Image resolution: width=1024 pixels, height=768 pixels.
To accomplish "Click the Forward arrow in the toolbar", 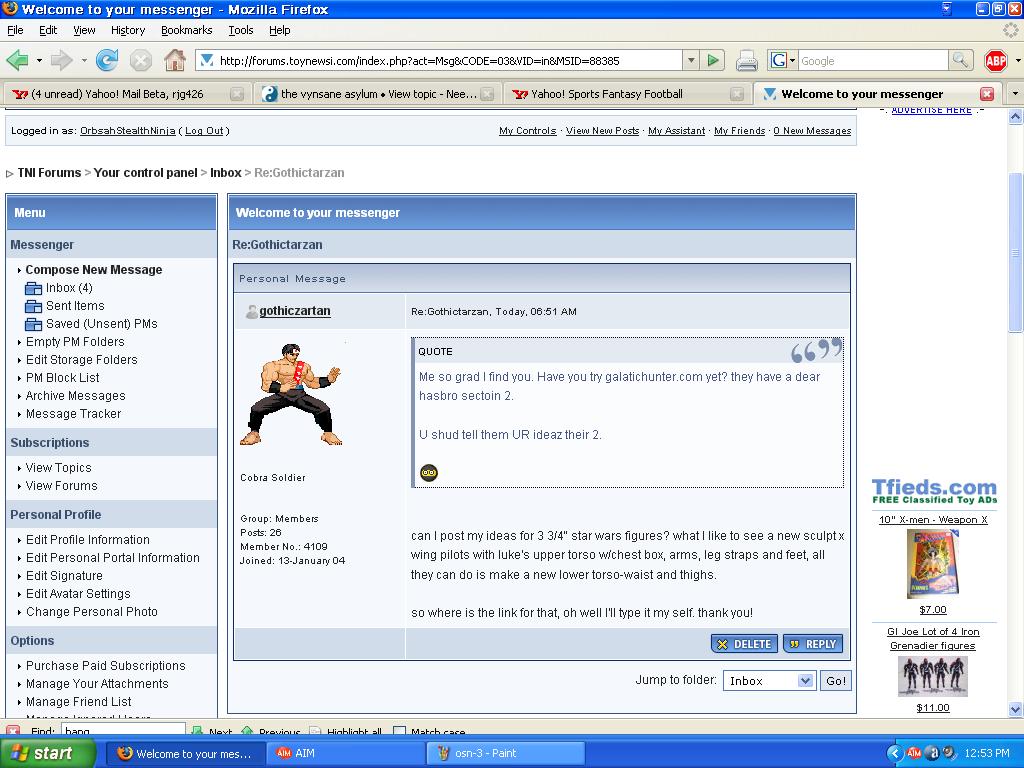I will pyautogui.click(x=61, y=61).
